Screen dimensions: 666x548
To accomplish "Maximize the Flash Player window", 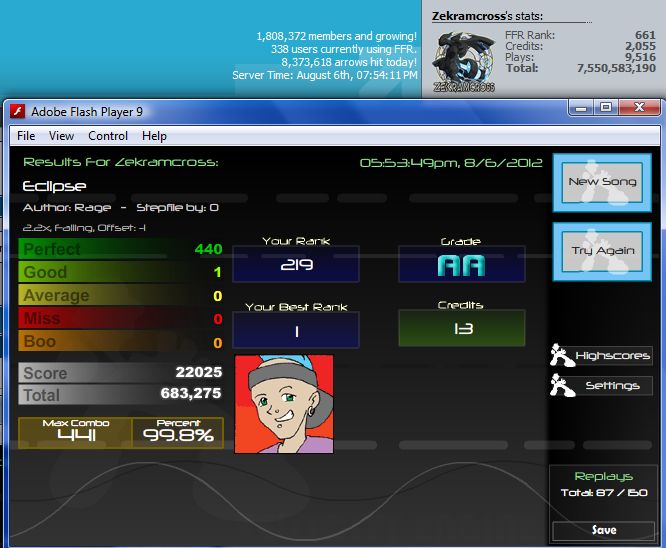I will pos(606,107).
